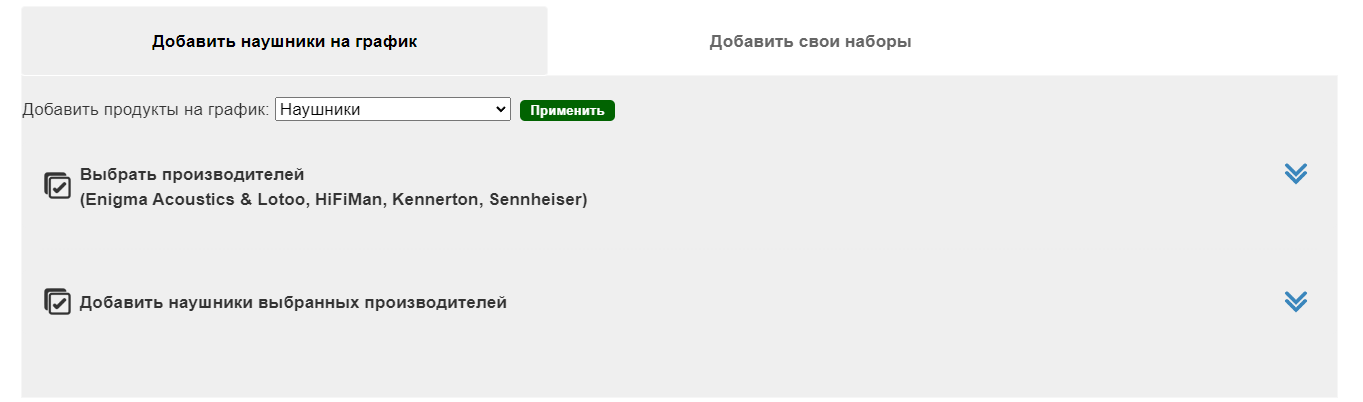Click the Выбрать производителей heading
1363x402 pixels.
point(192,174)
